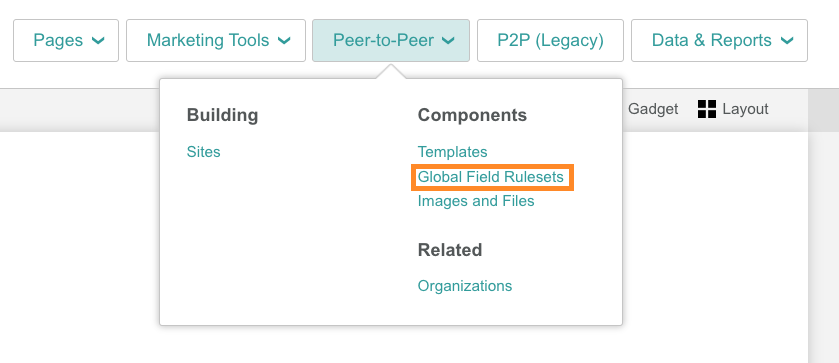The height and width of the screenshot is (363, 839).
Task: Open Images and Files
Action: pyautogui.click(x=476, y=201)
